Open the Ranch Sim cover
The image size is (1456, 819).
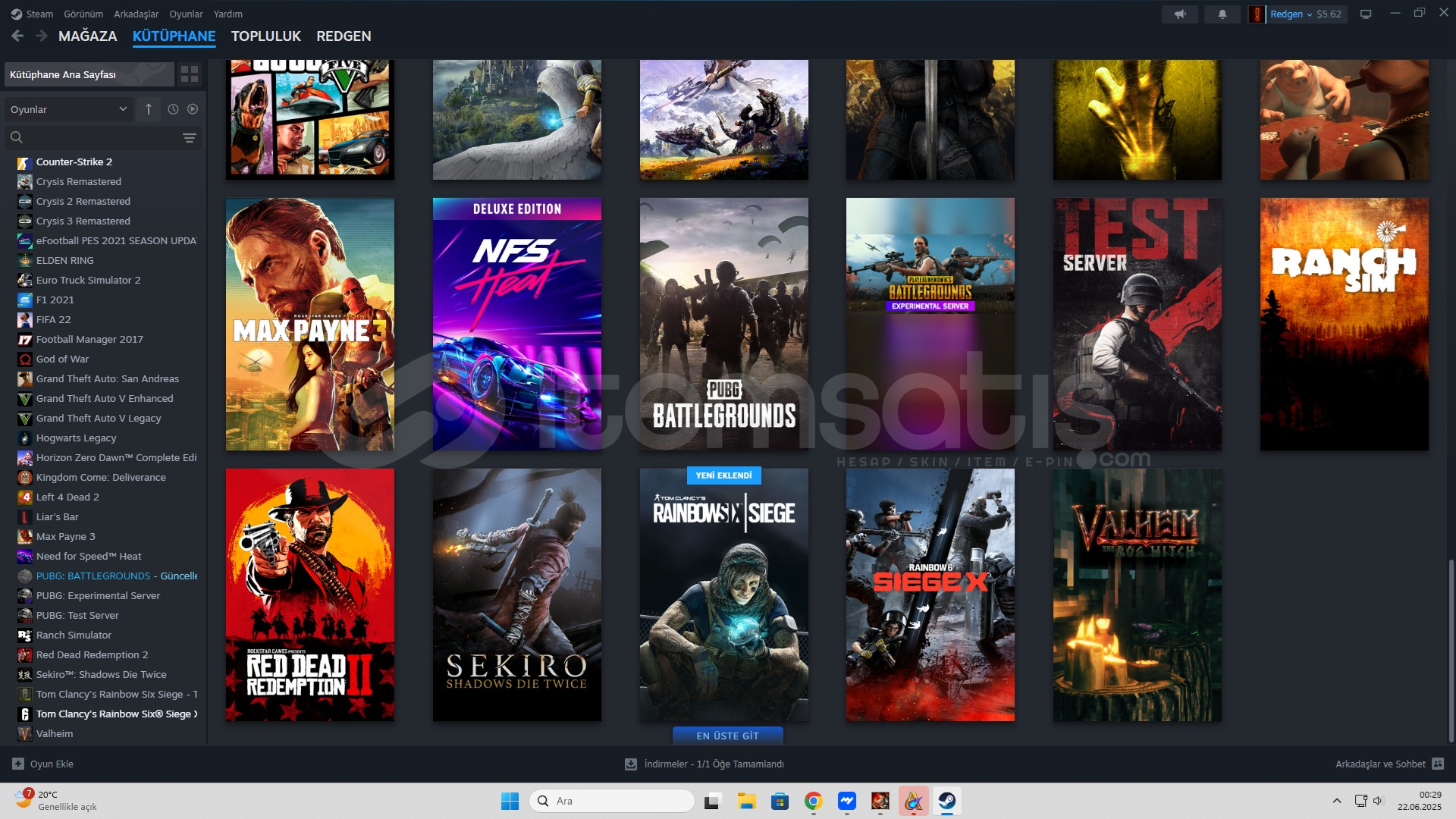[1345, 325]
